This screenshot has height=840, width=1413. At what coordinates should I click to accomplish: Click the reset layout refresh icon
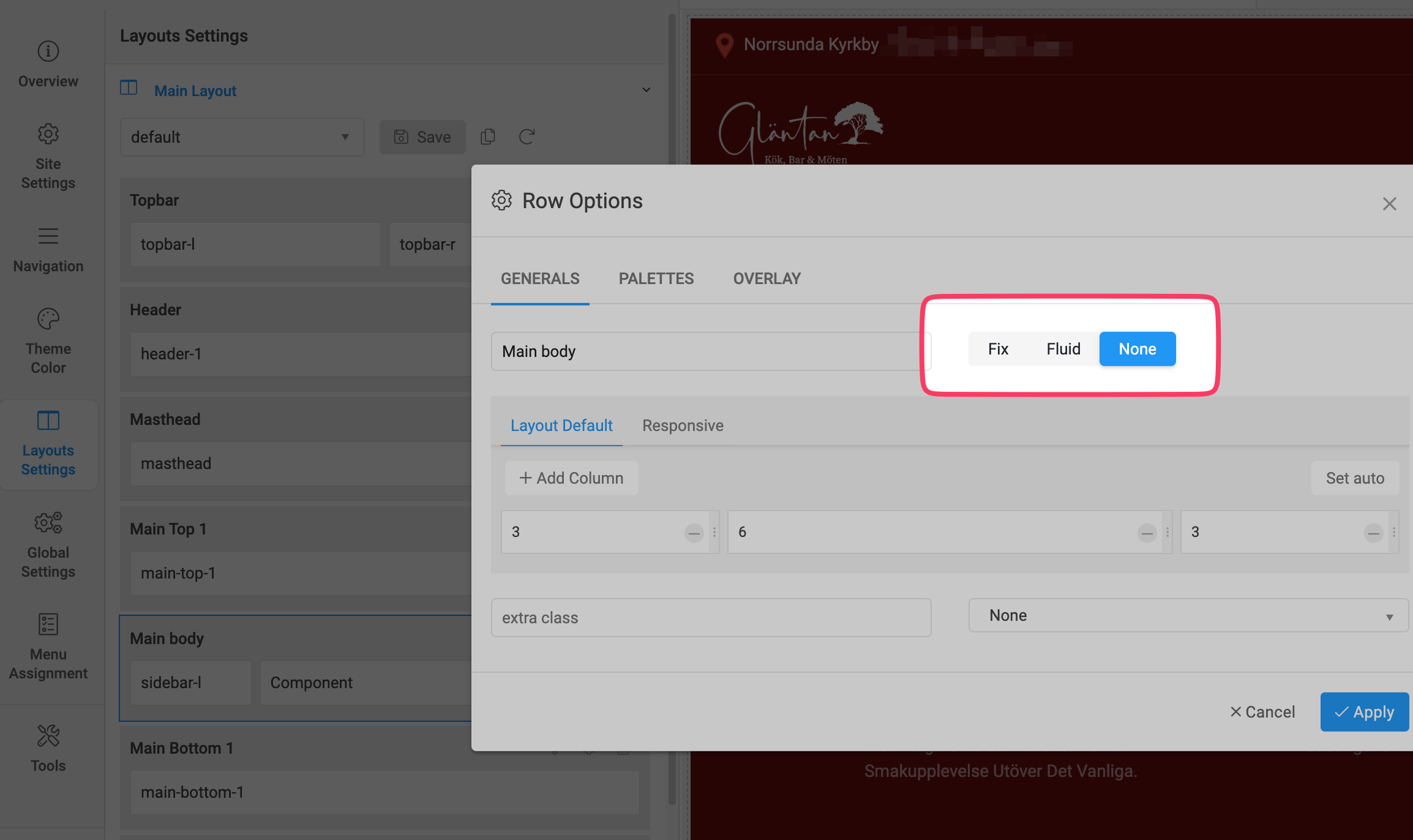pos(527,137)
